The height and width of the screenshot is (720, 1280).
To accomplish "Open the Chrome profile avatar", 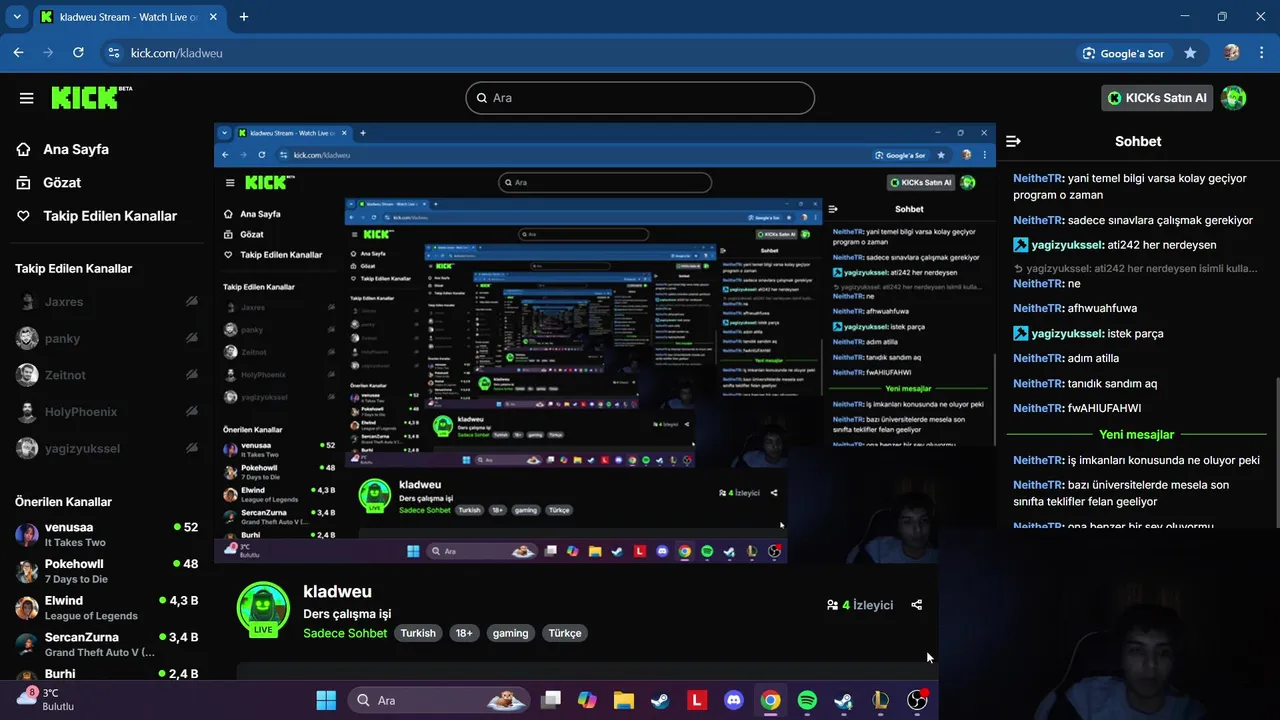I will 1232,53.
